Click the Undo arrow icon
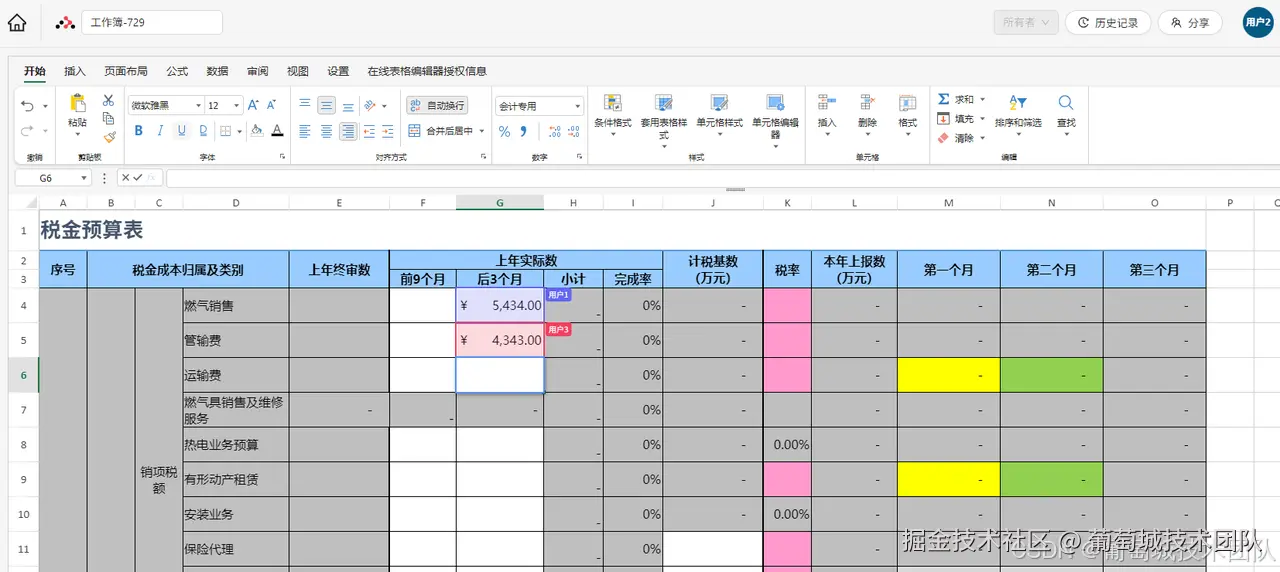The height and width of the screenshot is (572, 1280). point(27,106)
